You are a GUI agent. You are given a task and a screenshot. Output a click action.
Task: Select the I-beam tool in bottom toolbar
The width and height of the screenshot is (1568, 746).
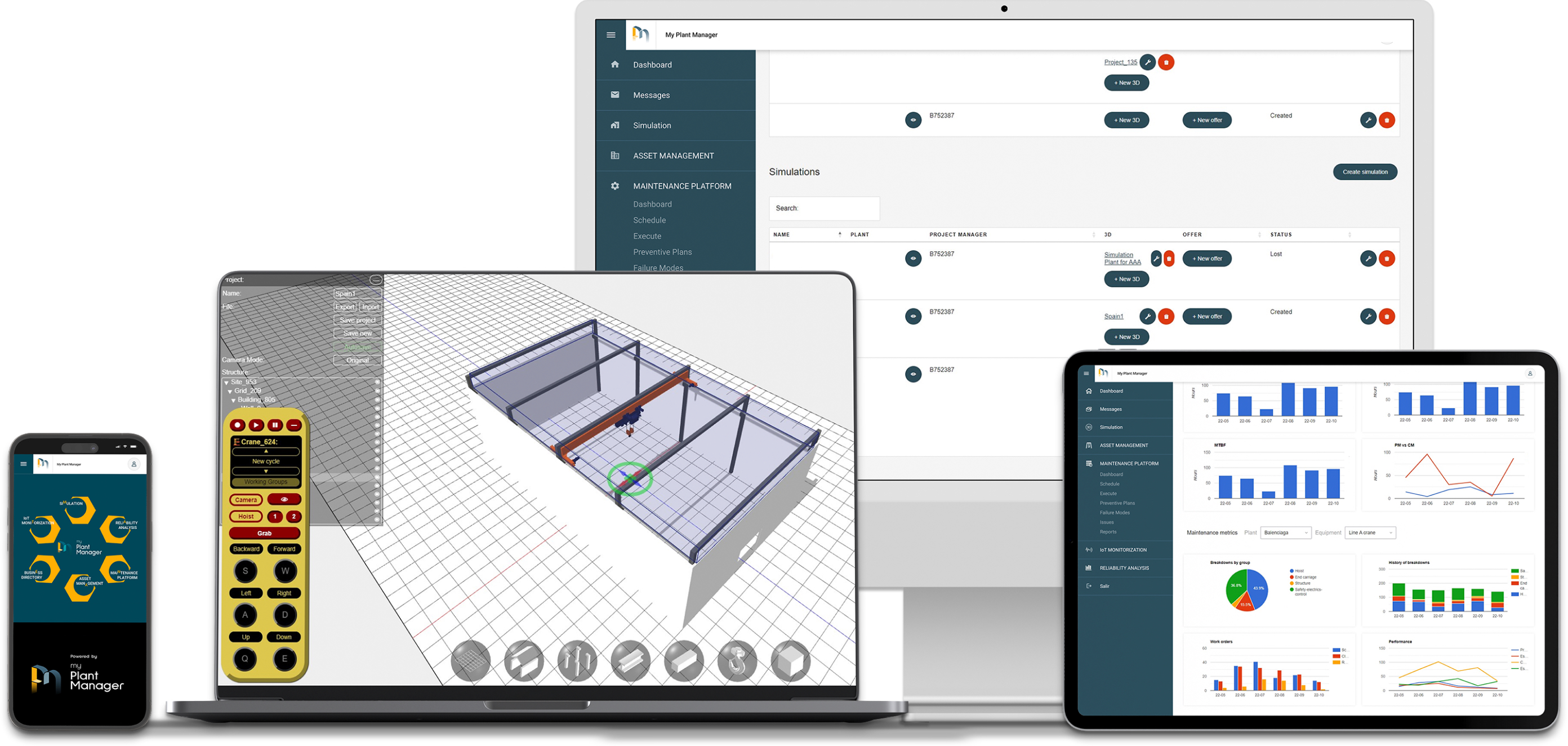(x=631, y=661)
